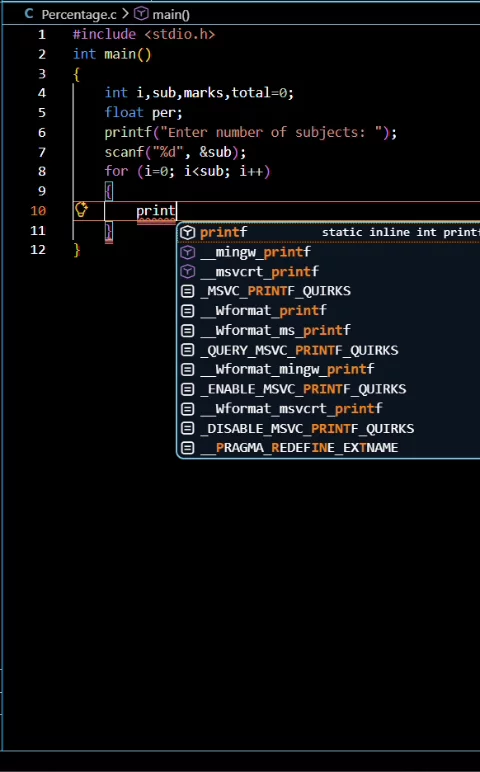Click the icon beside __msvcrt_printf
The image size is (480, 772).
click(188, 272)
